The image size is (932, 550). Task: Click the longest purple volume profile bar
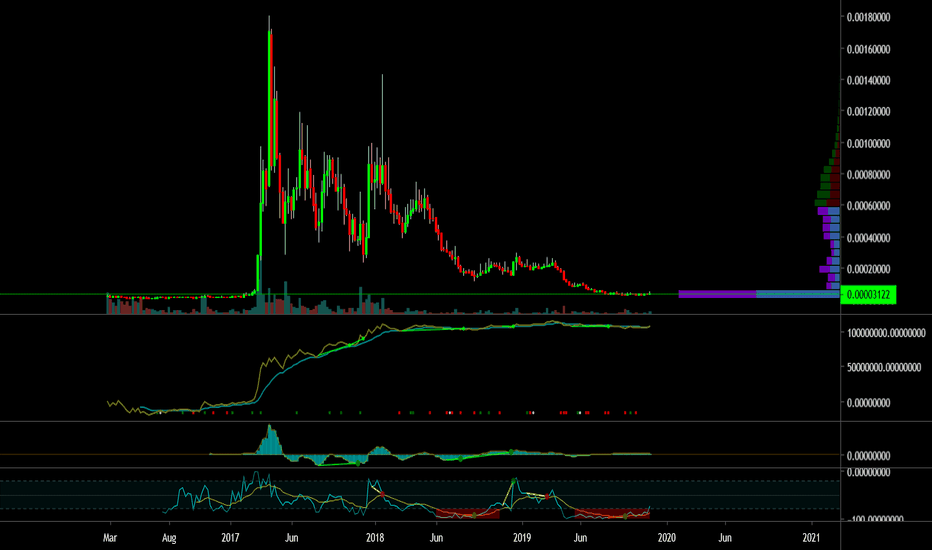pos(717,294)
